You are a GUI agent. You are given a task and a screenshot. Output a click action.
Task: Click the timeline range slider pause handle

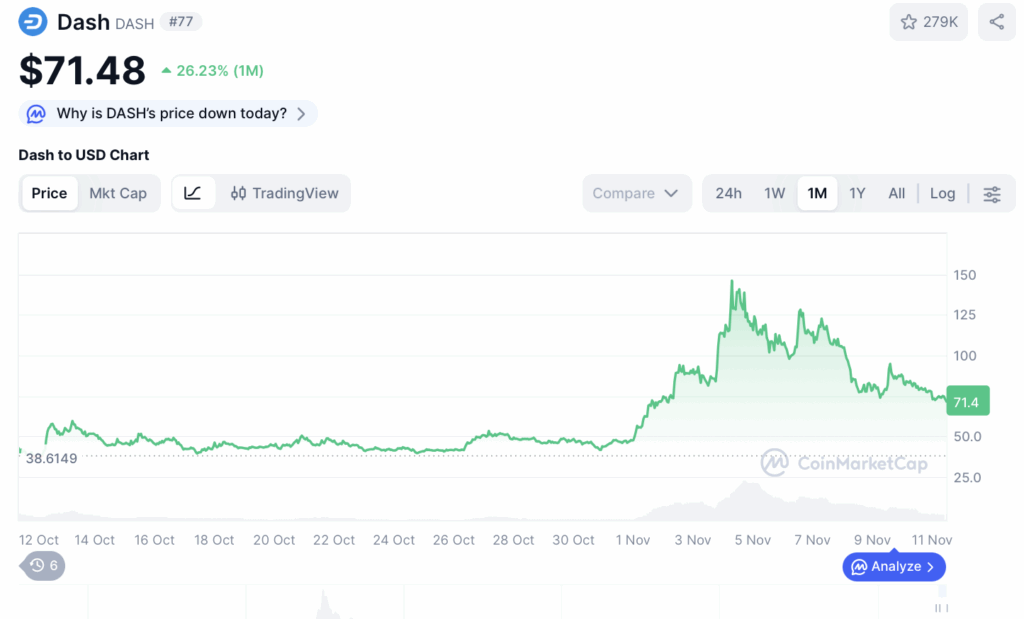(x=941, y=608)
